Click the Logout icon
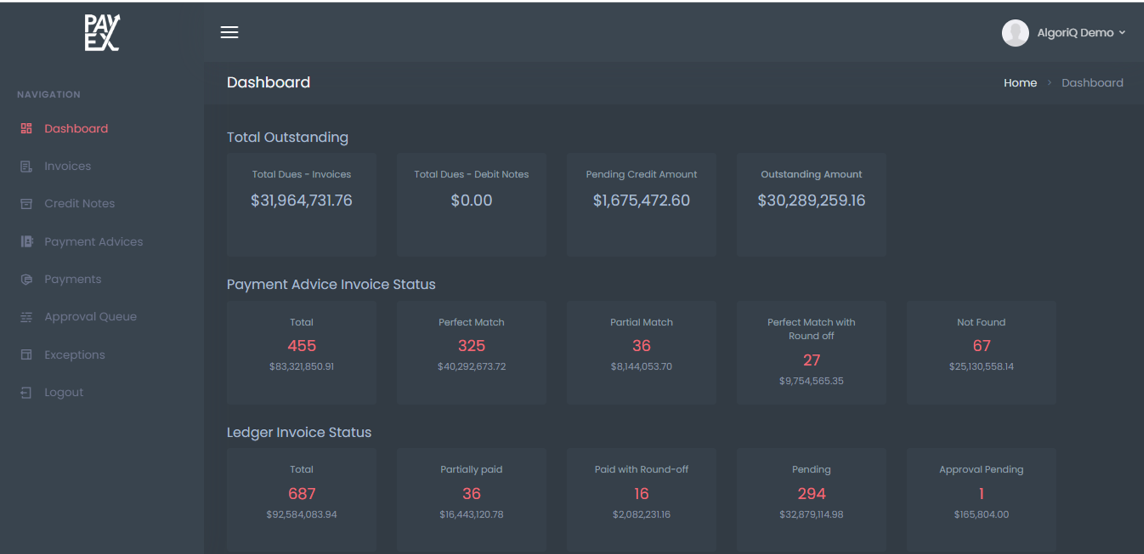 point(26,393)
